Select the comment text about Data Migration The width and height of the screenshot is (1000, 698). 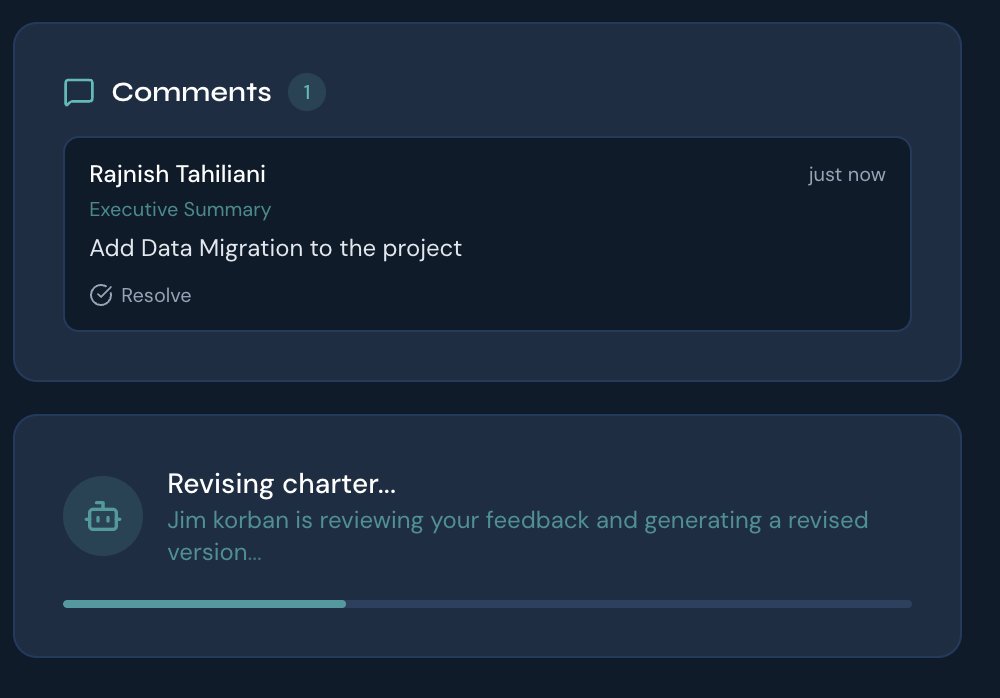pos(276,248)
